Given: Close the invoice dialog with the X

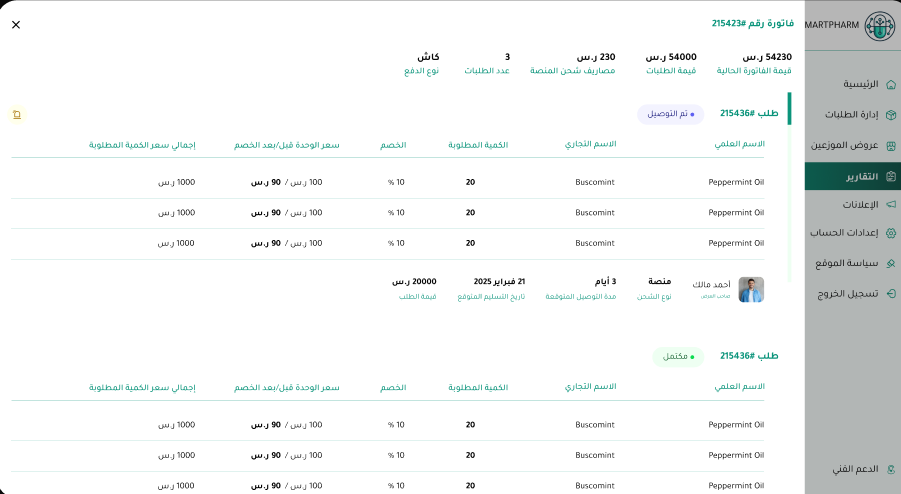Looking at the screenshot, I should pyautogui.click(x=16, y=25).
